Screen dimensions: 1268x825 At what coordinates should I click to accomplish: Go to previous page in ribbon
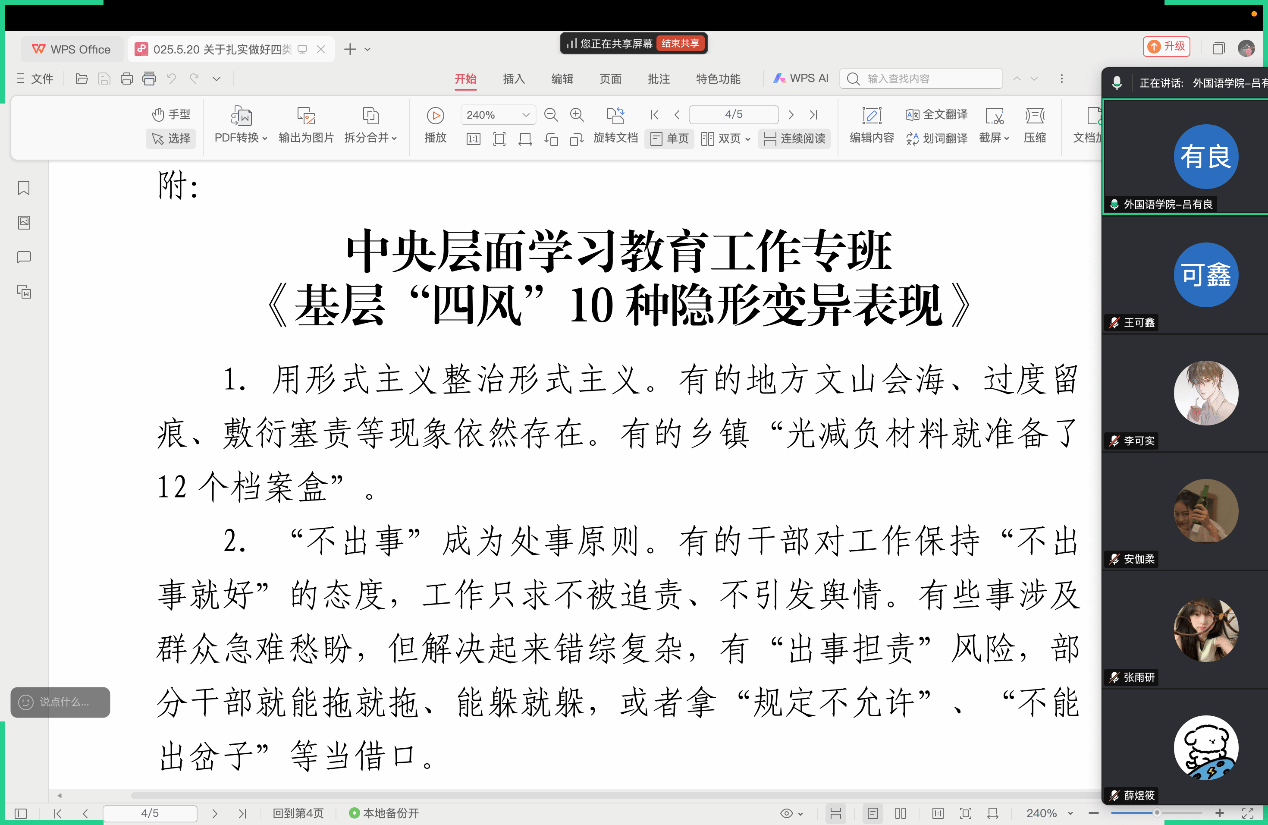coord(677,115)
